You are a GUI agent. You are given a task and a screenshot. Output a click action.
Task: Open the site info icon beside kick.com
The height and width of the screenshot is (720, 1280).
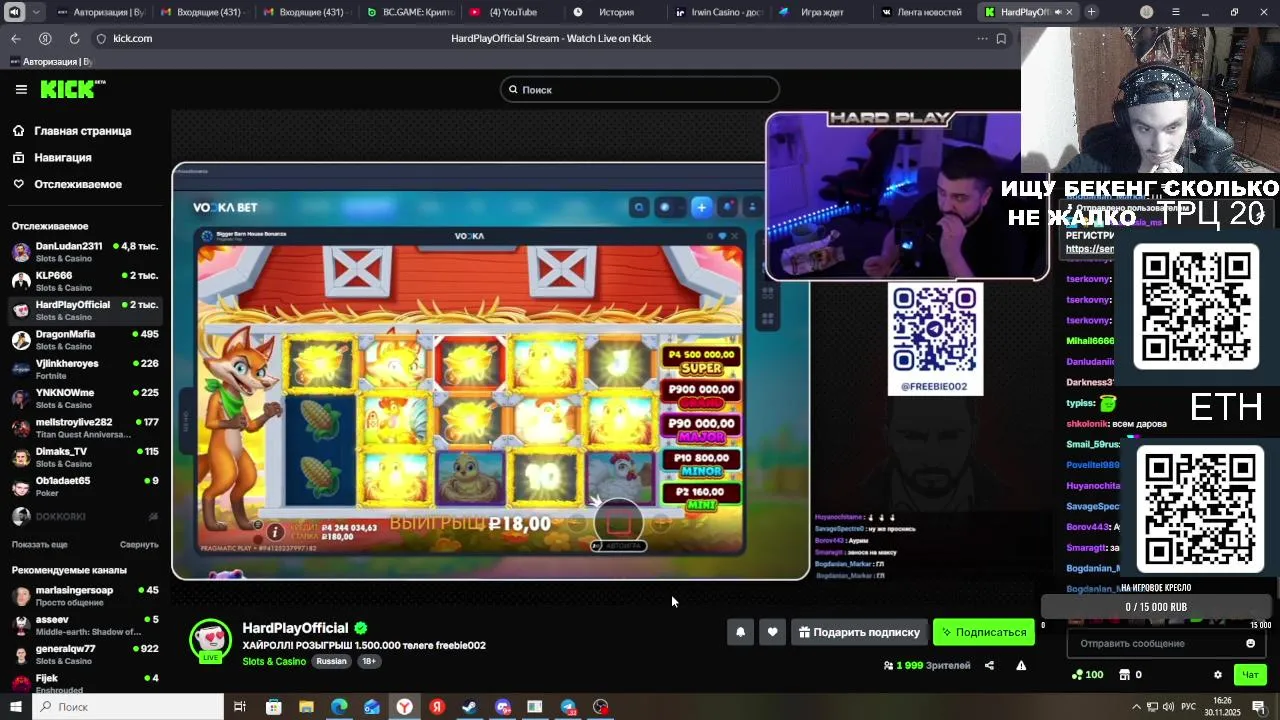point(101,38)
